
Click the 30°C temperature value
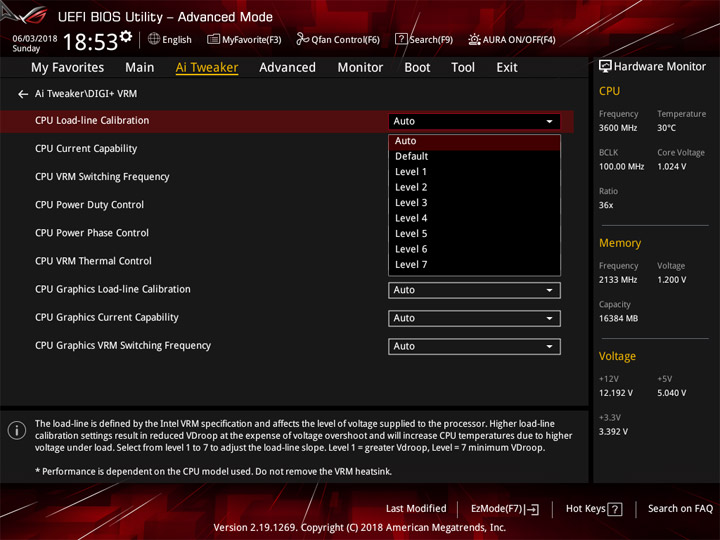[x=666, y=128]
